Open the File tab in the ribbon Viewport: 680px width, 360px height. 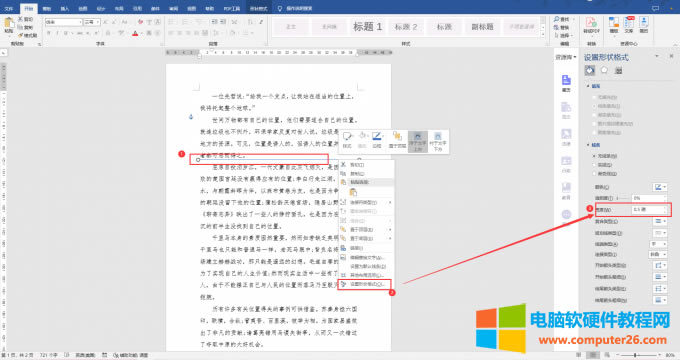click(9, 8)
